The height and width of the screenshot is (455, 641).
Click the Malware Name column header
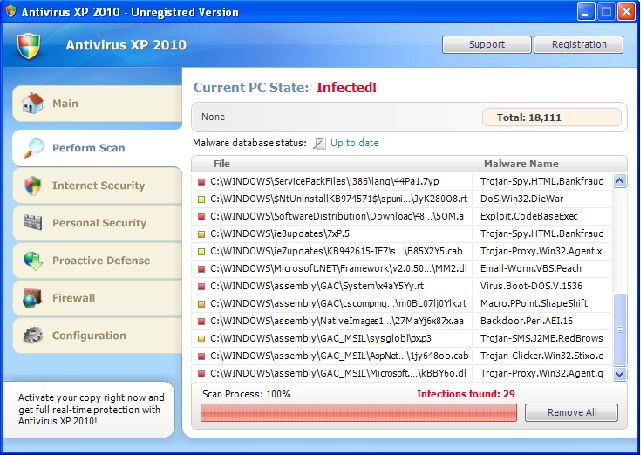coord(521,164)
